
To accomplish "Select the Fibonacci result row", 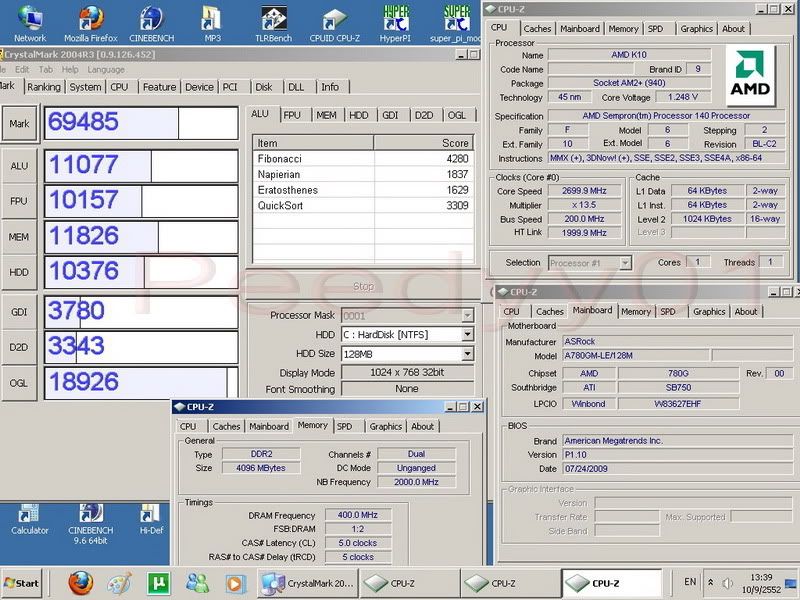I will pyautogui.click(x=363, y=159).
